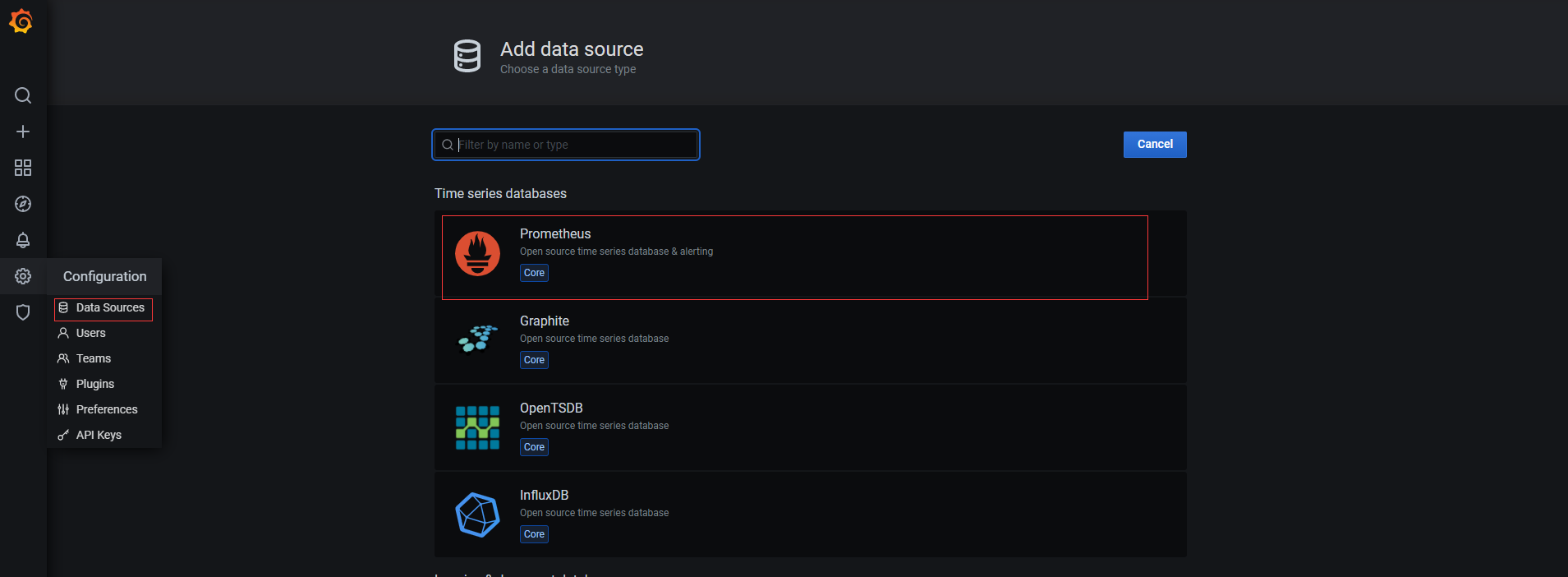Focus the Filter by name or type field
The width and height of the screenshot is (1568, 577).
[575, 145]
